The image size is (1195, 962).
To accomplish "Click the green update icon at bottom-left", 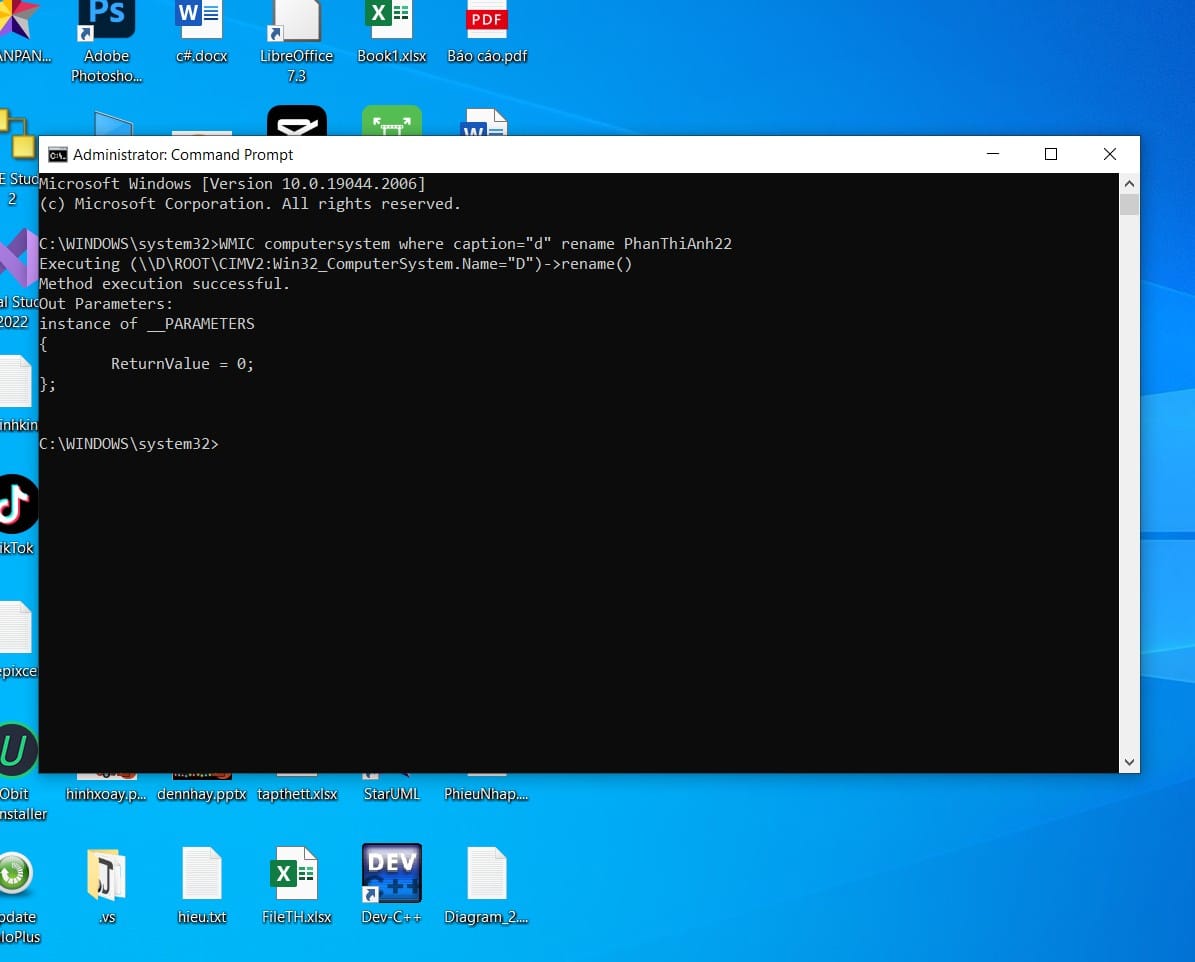I will pyautogui.click(x=15, y=874).
